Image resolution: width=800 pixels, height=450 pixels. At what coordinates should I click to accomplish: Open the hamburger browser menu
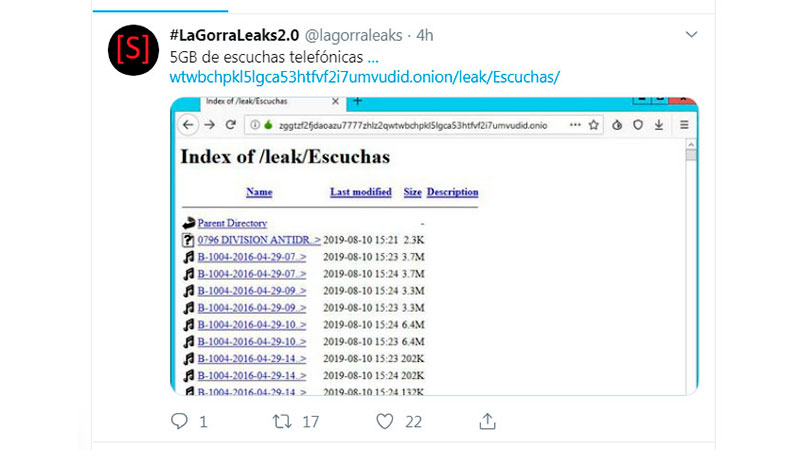tap(684, 125)
